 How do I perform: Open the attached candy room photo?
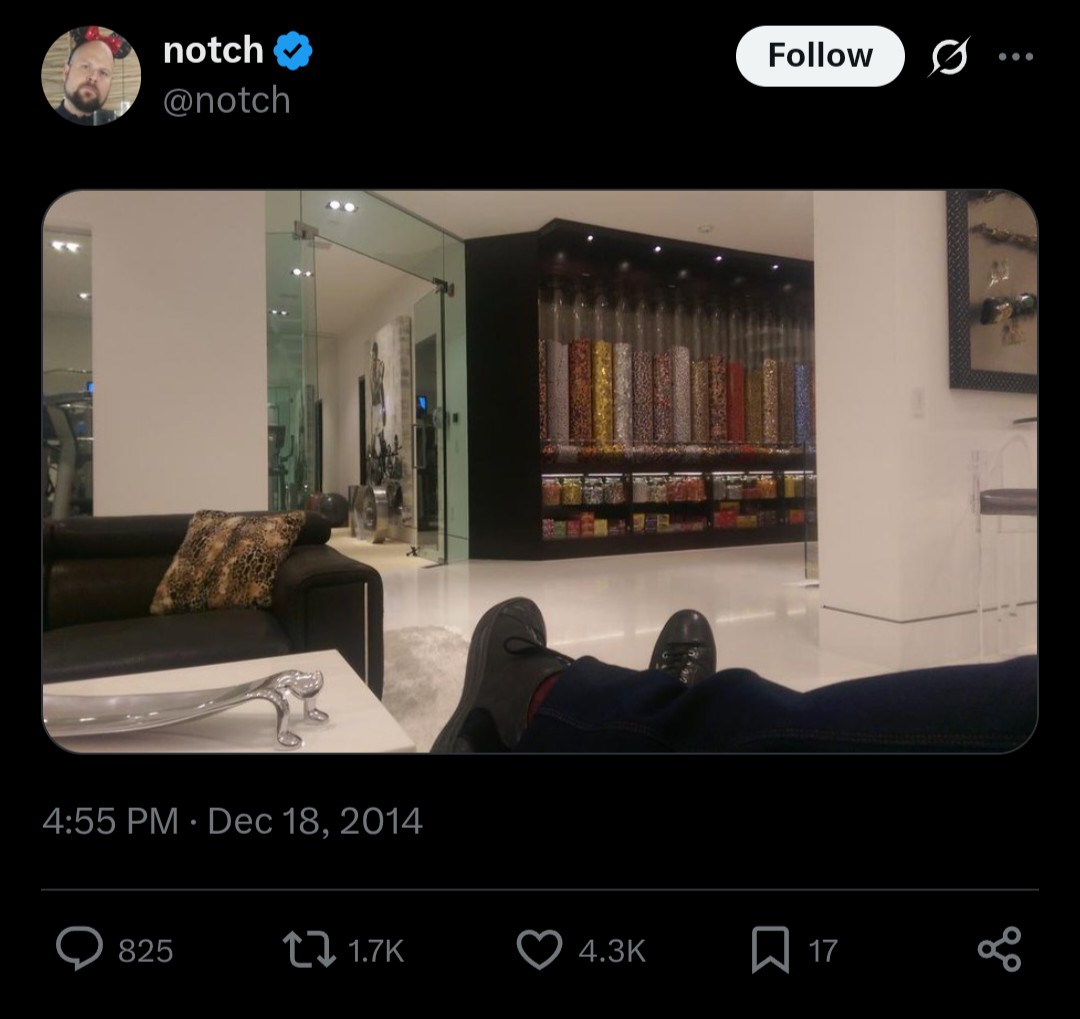(x=540, y=471)
